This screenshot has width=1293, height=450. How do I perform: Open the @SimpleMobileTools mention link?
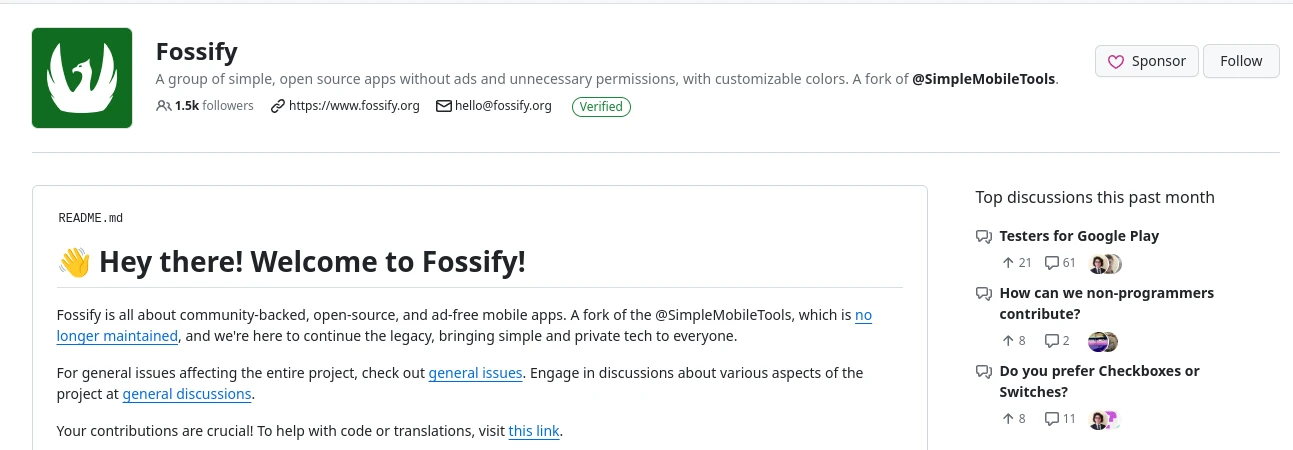pos(984,79)
